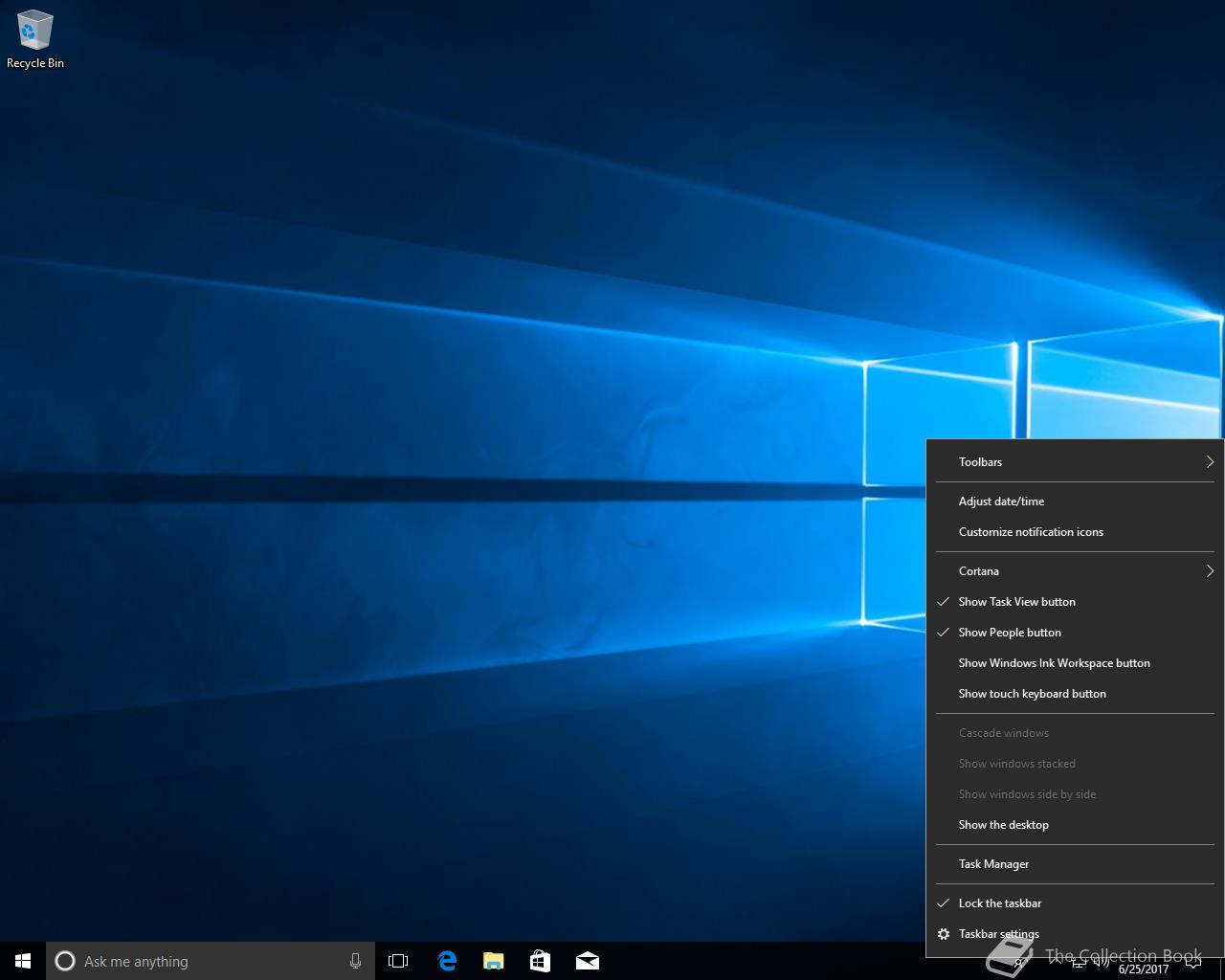Open the Mail app from taskbar
The width and height of the screenshot is (1225, 980).
(588, 961)
